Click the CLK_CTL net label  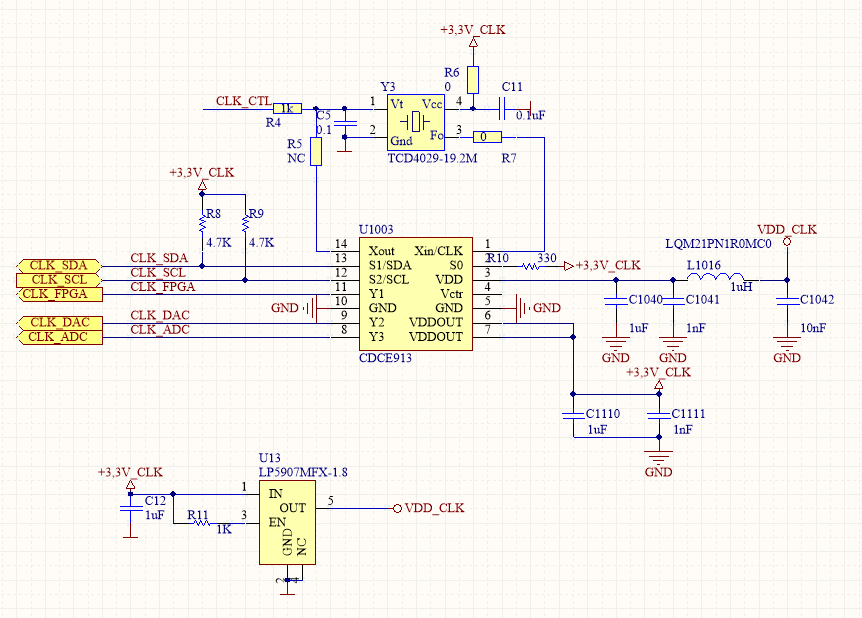243,101
